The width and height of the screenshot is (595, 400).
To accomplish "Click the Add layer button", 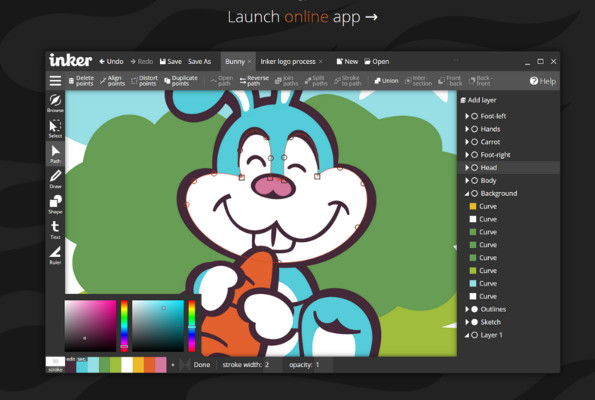I will point(478,100).
